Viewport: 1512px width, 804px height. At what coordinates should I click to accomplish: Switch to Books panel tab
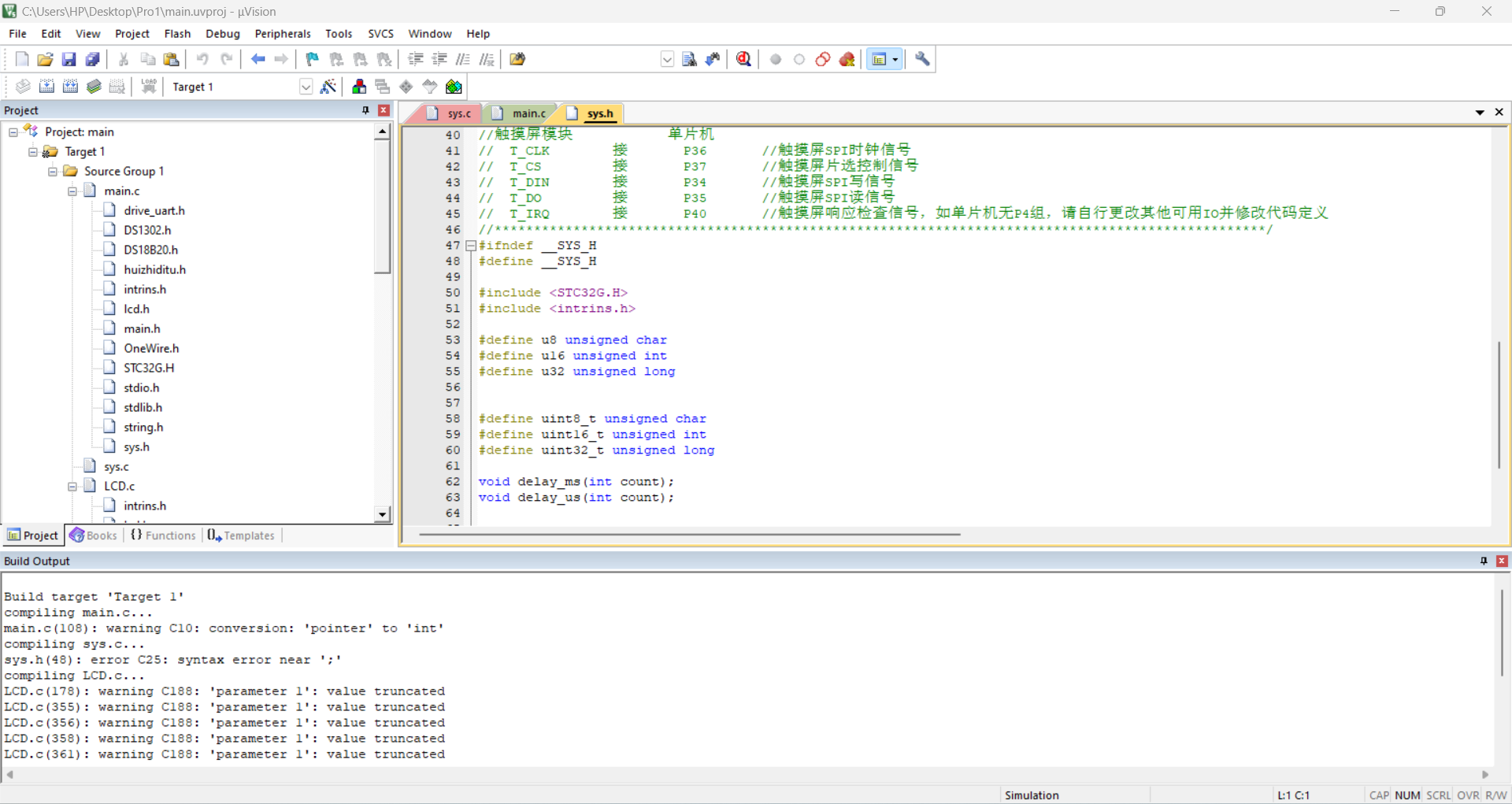click(x=94, y=535)
